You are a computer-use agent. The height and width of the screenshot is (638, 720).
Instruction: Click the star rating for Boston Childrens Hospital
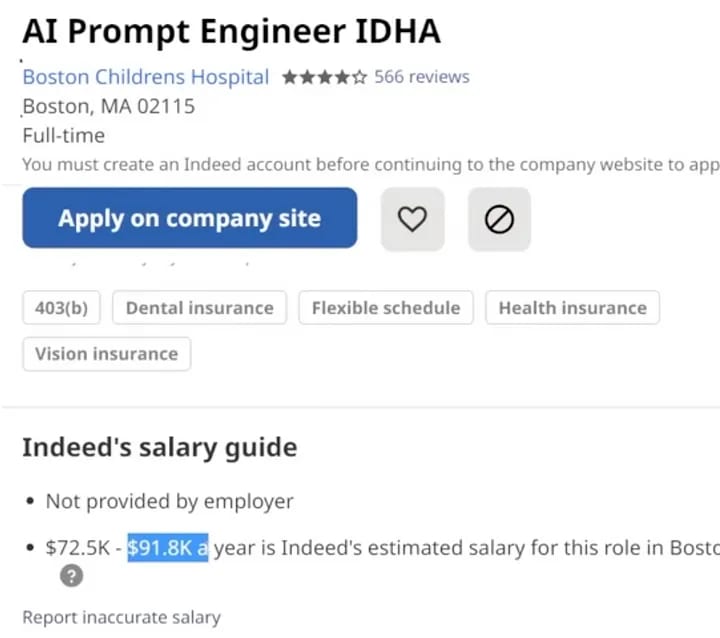(325, 77)
